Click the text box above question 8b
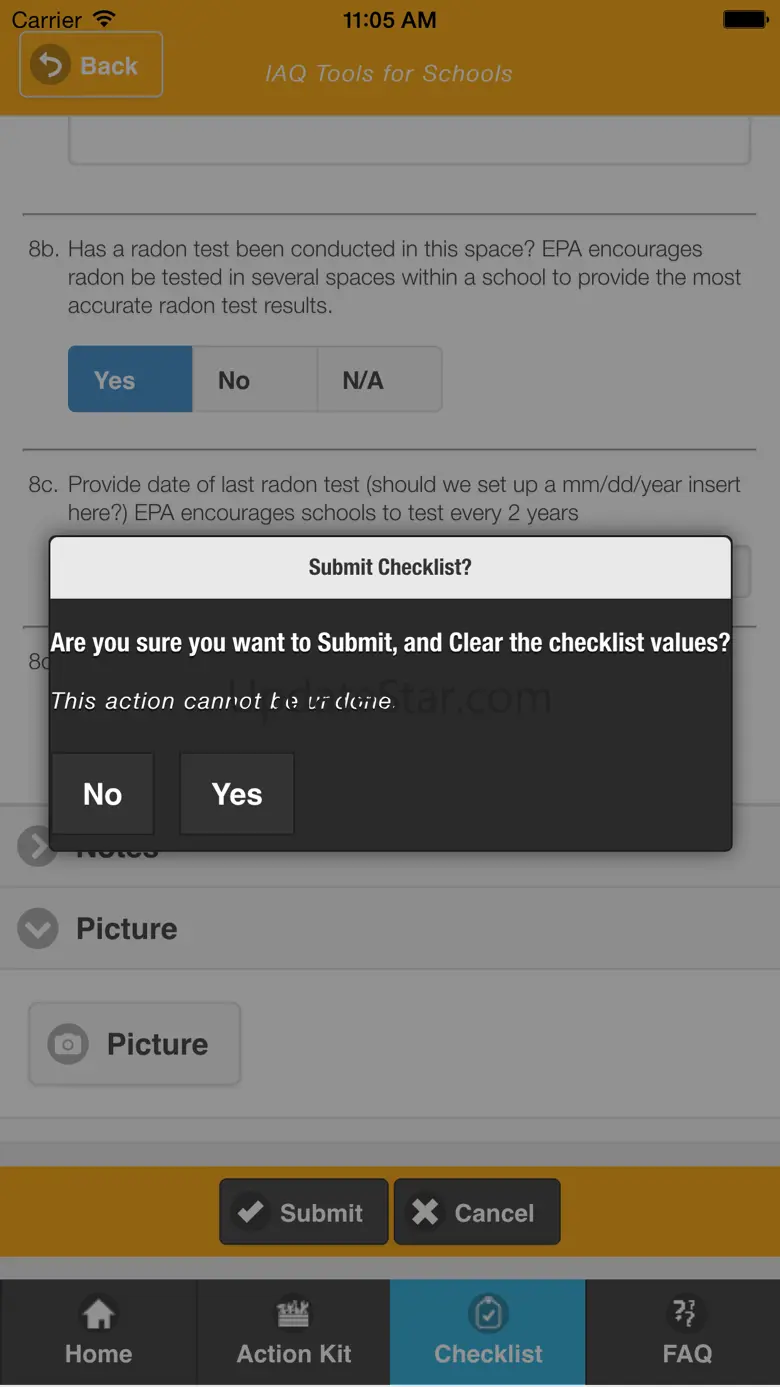Viewport: 780px width, 1387px height. click(x=409, y=140)
